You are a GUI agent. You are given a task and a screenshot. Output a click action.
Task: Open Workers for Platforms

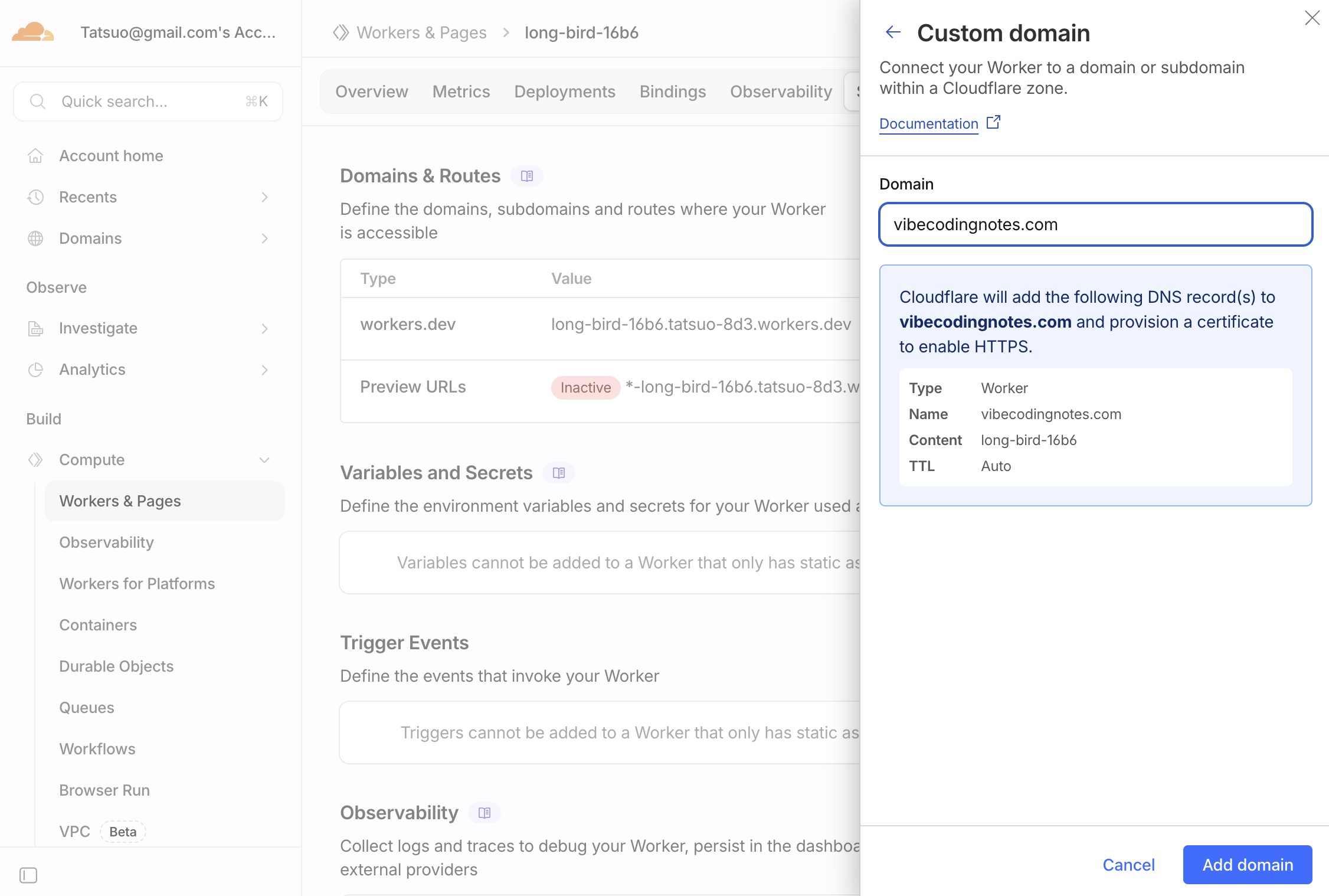(x=137, y=584)
